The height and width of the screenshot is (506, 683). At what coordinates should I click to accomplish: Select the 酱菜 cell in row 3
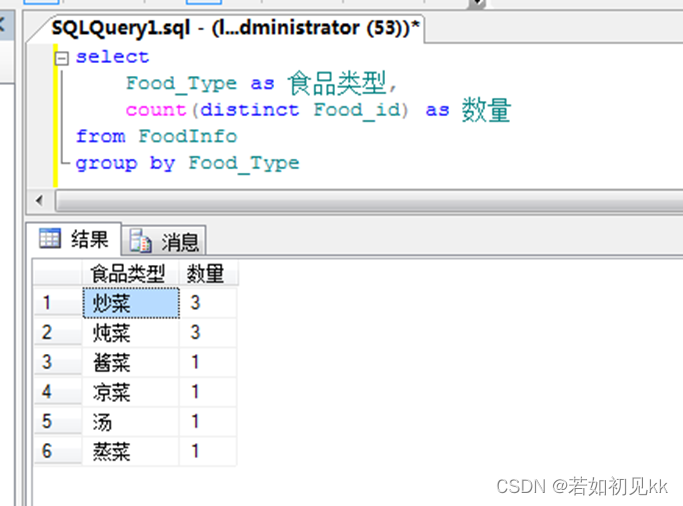pyautogui.click(x=131, y=362)
